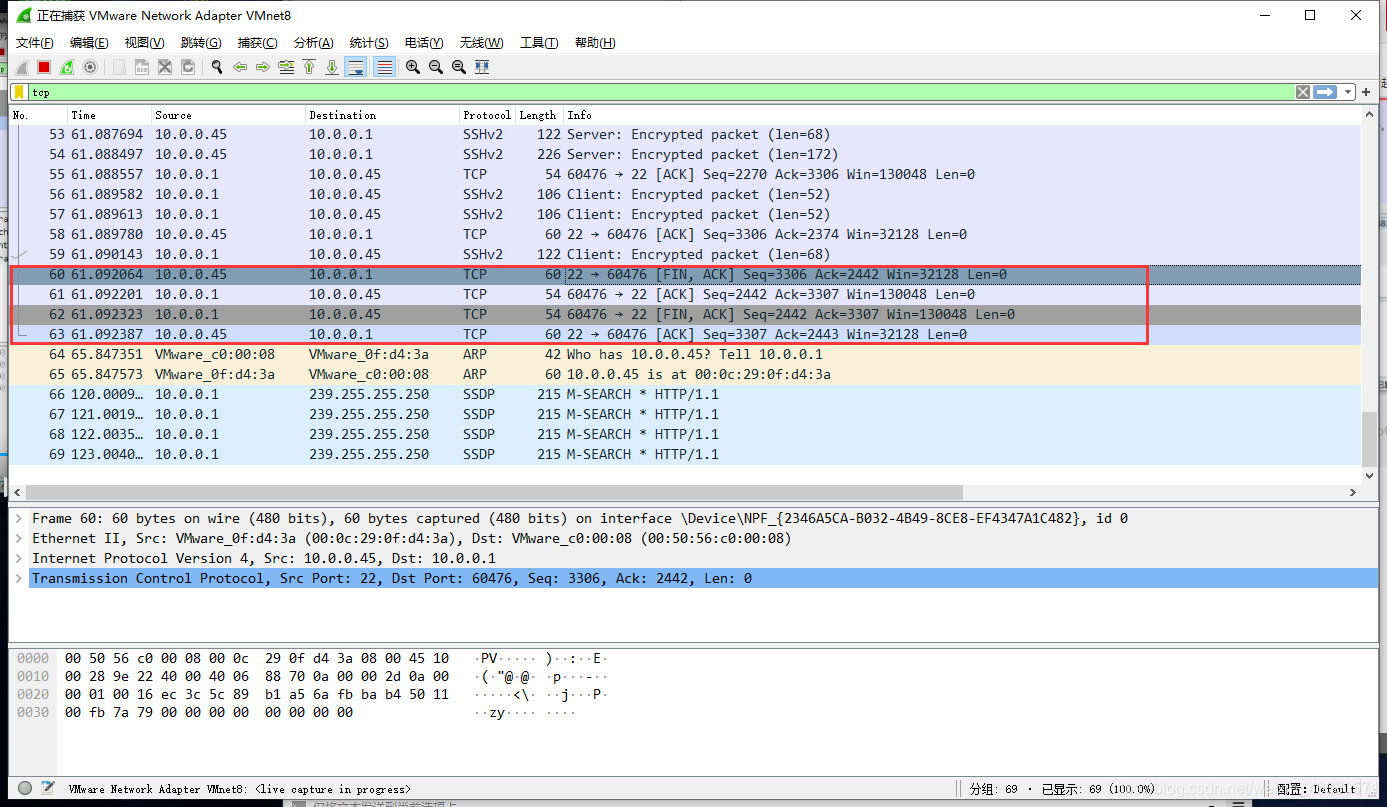Click the reload capture file icon
1387x807 pixels.
click(x=188, y=67)
